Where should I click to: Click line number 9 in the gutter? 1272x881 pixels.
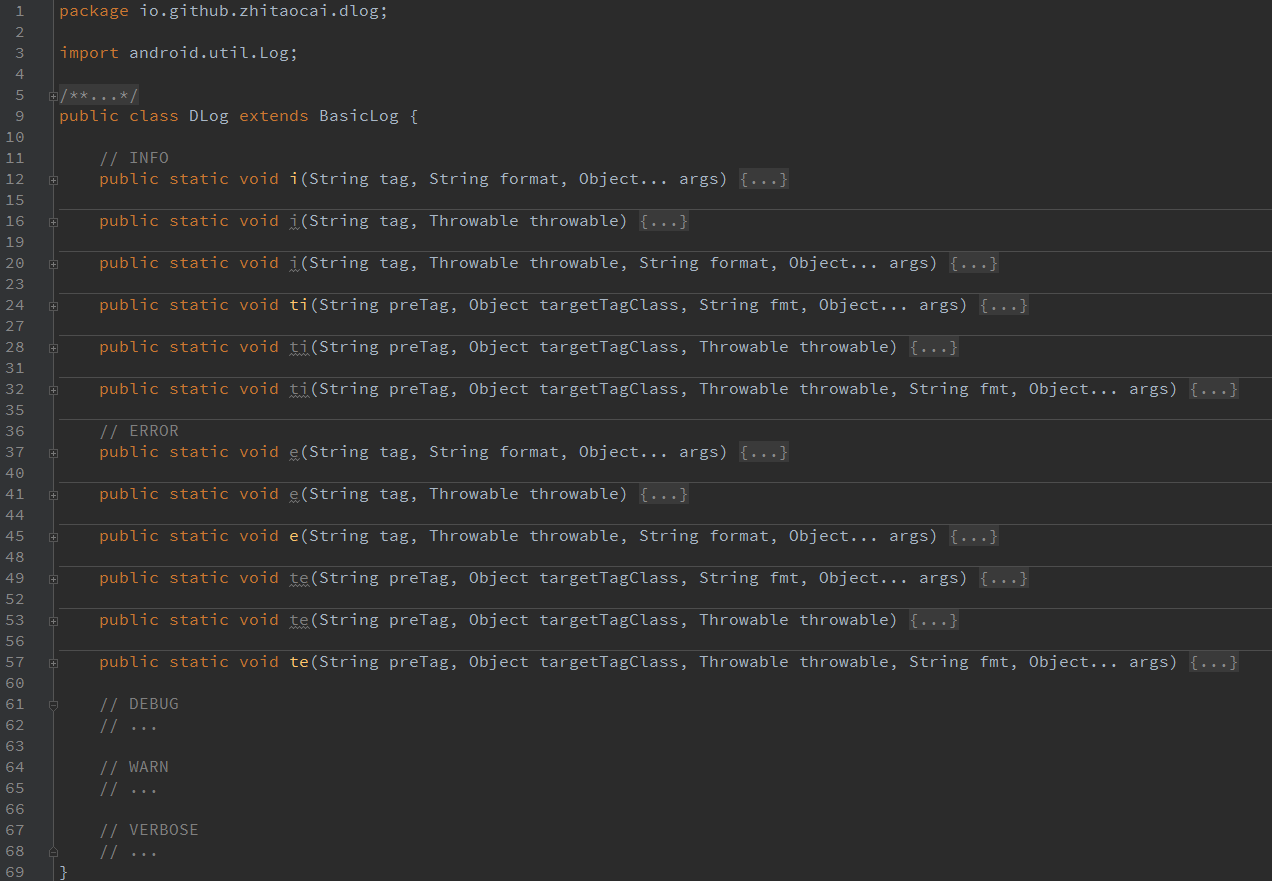[20, 116]
